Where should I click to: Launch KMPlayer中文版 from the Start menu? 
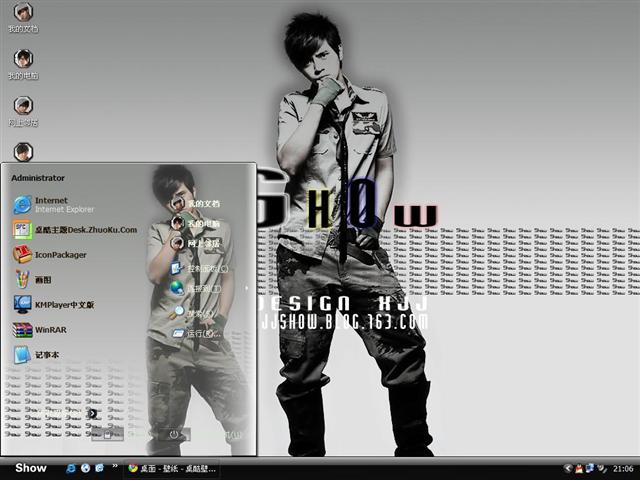coord(64,305)
